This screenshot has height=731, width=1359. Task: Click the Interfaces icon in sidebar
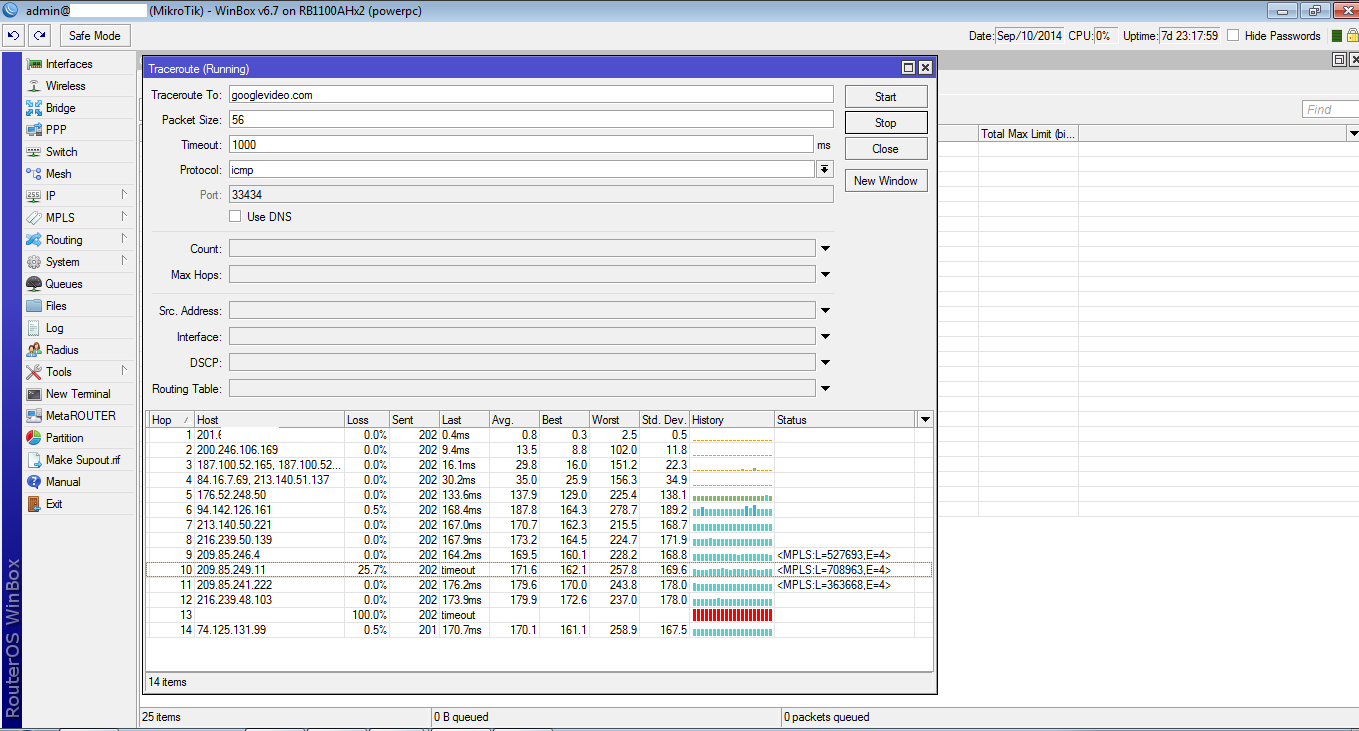click(34, 64)
